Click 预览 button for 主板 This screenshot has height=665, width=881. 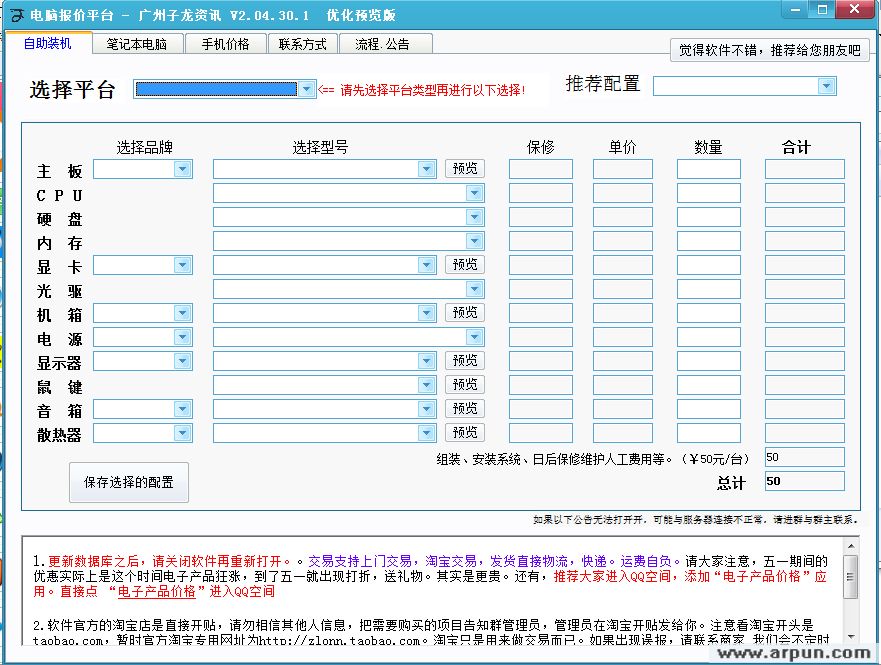(465, 168)
